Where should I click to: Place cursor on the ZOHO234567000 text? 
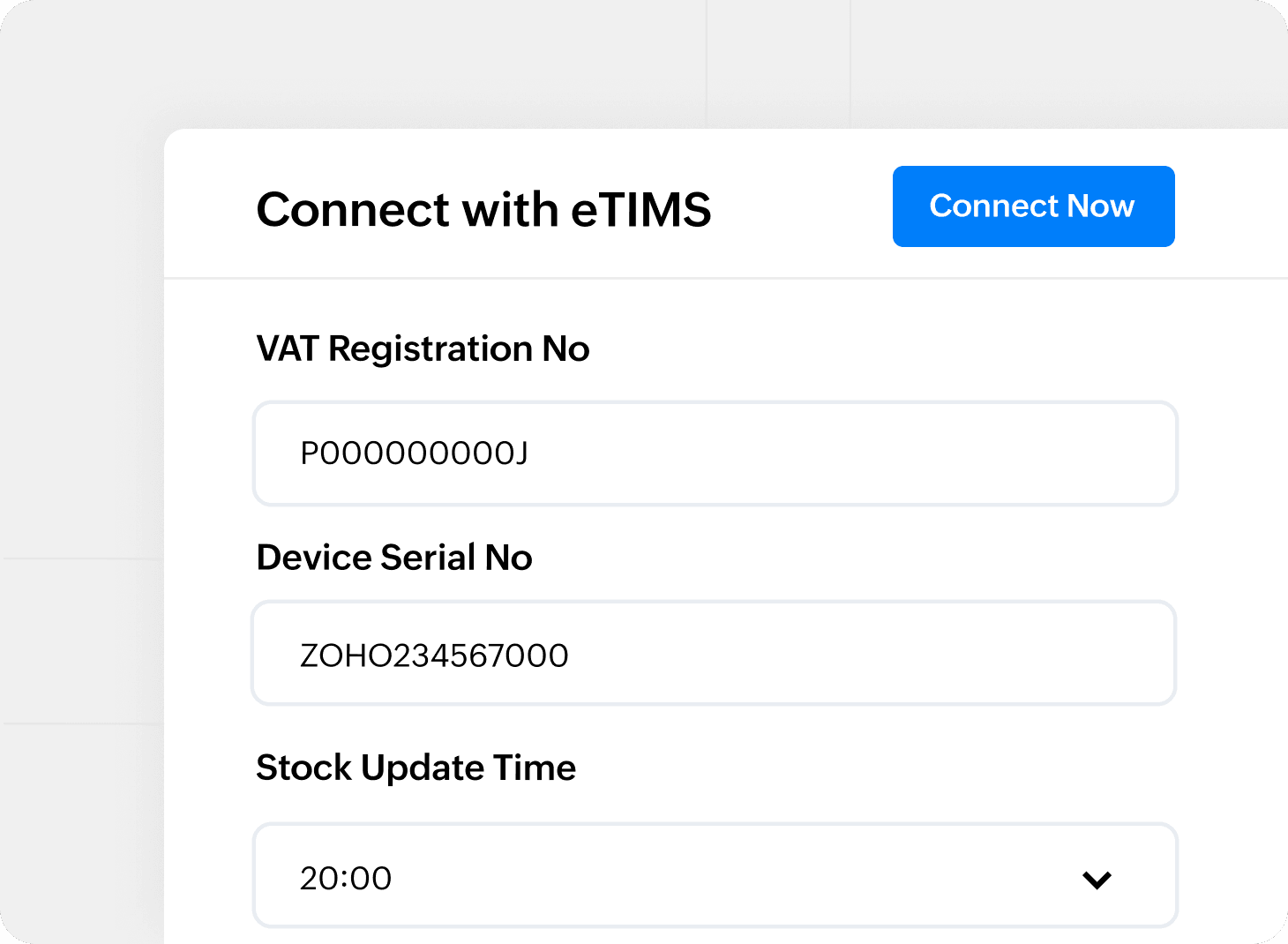pyautogui.click(x=434, y=656)
